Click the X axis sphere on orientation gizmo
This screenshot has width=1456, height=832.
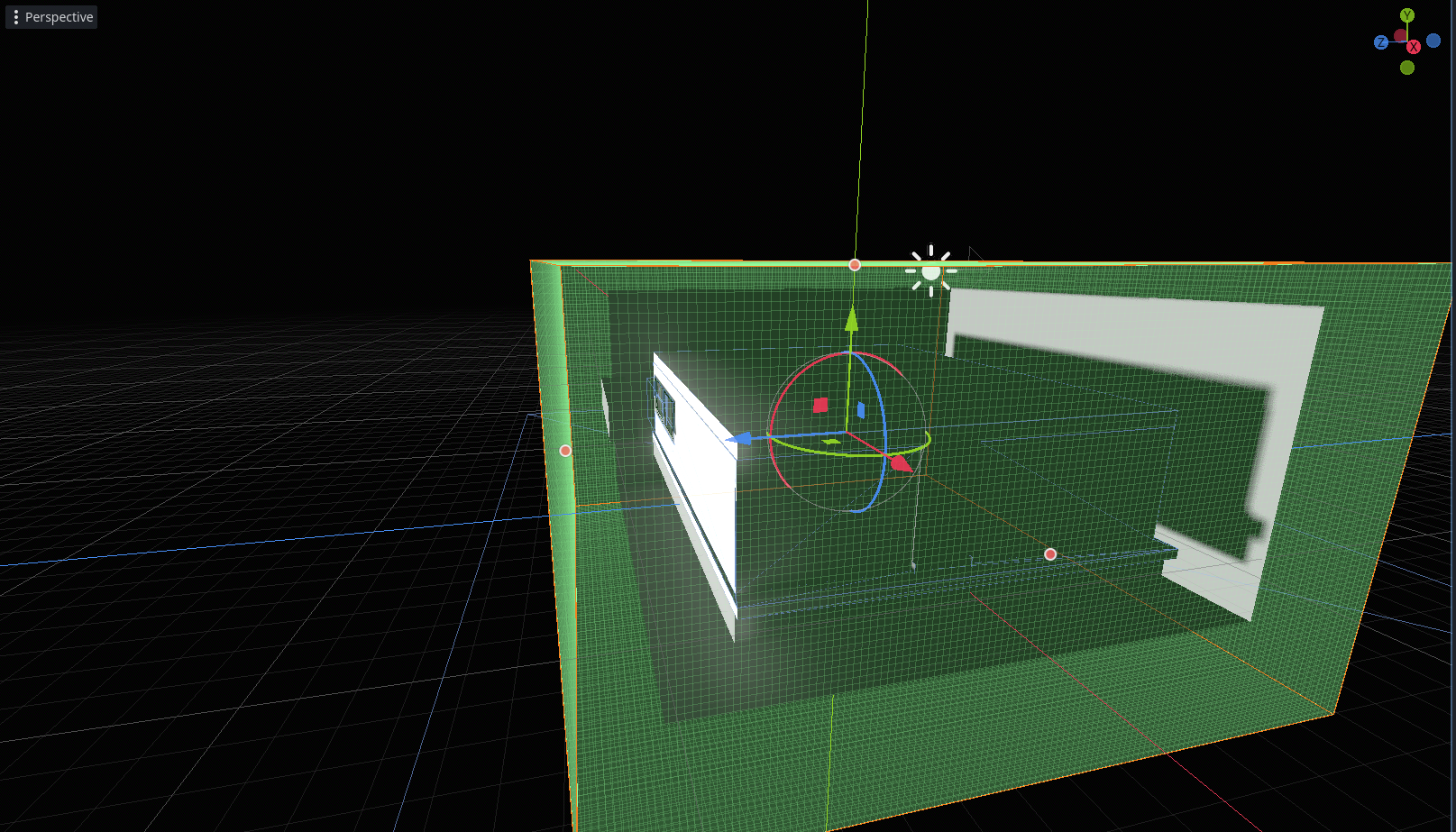coord(1414,47)
